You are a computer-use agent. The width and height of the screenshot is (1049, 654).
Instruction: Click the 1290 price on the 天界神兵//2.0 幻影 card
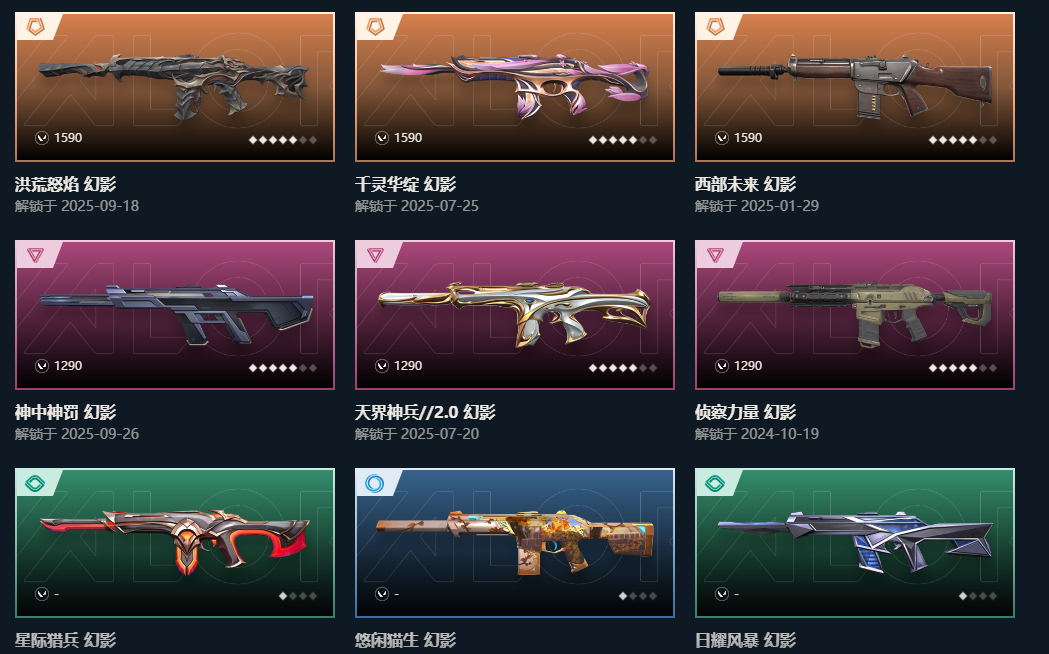[x=407, y=366]
